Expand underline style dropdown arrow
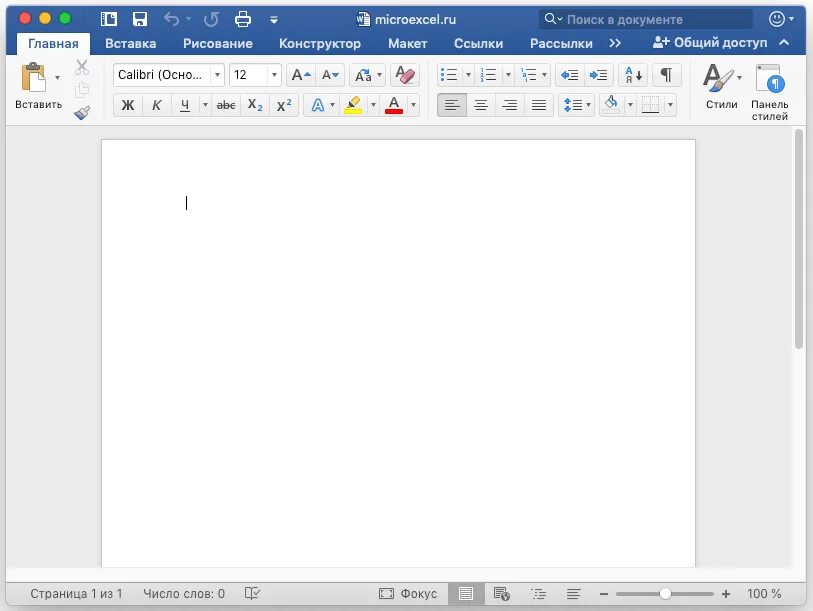813x611 pixels. pos(205,105)
